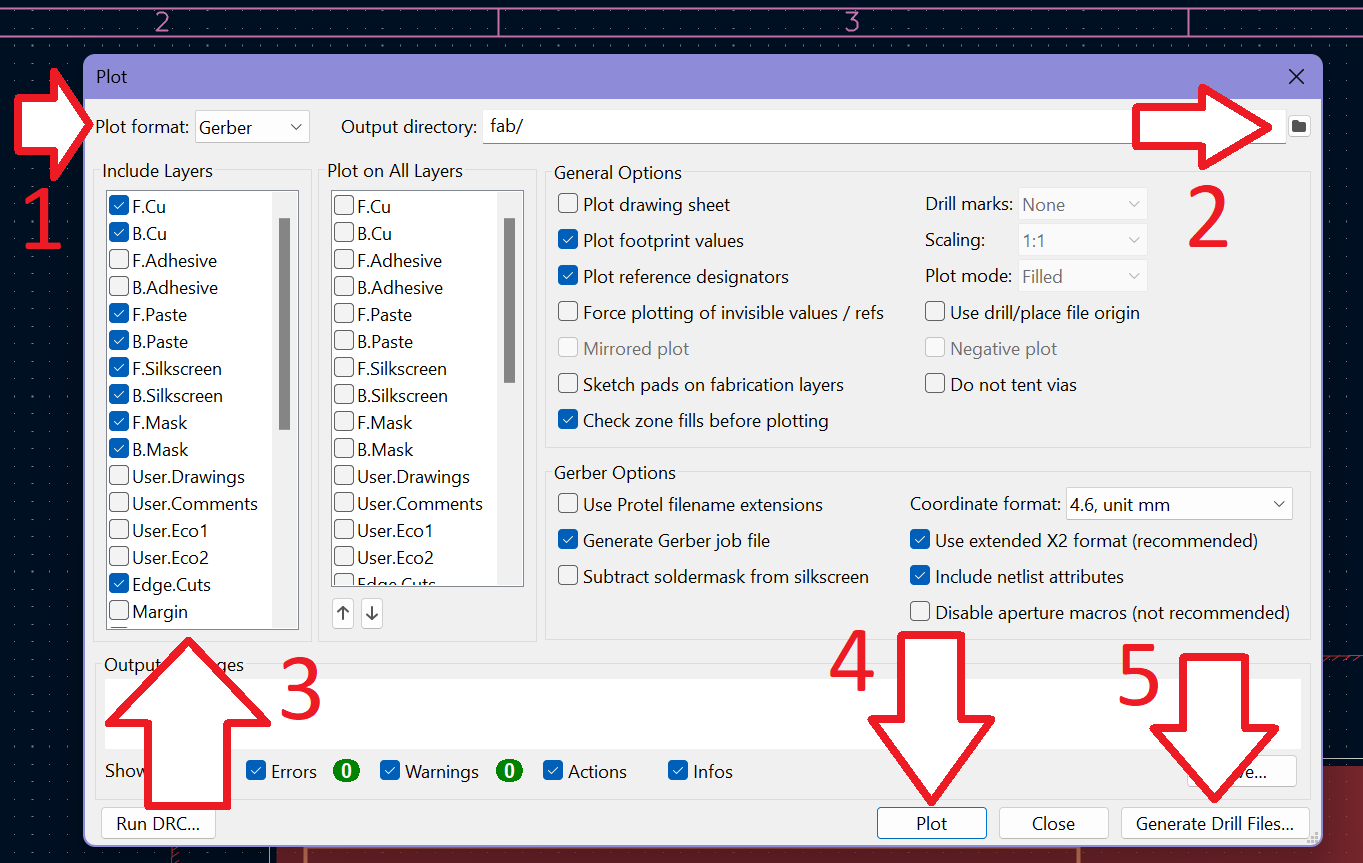This screenshot has height=863, width=1363.
Task: Toggle Plot footprint values
Action: click(568, 240)
